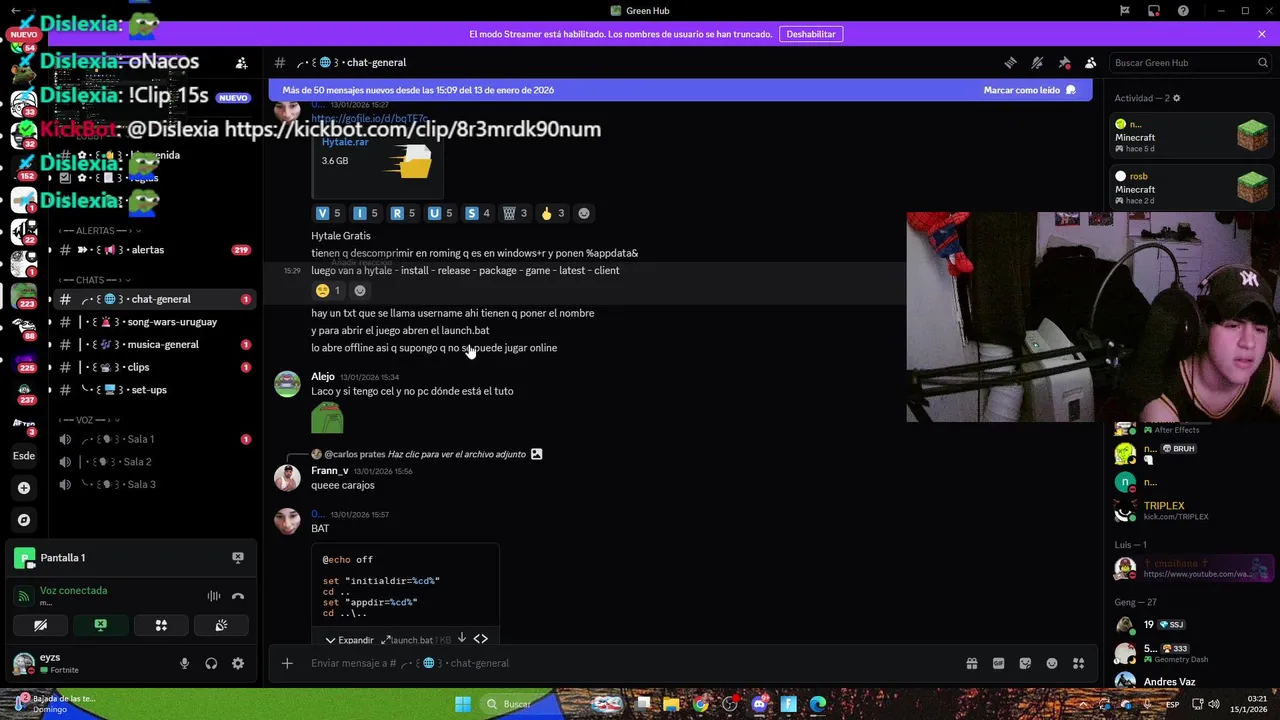Open Actividad settings gear
This screenshot has width=1280, height=720.
point(1176,98)
